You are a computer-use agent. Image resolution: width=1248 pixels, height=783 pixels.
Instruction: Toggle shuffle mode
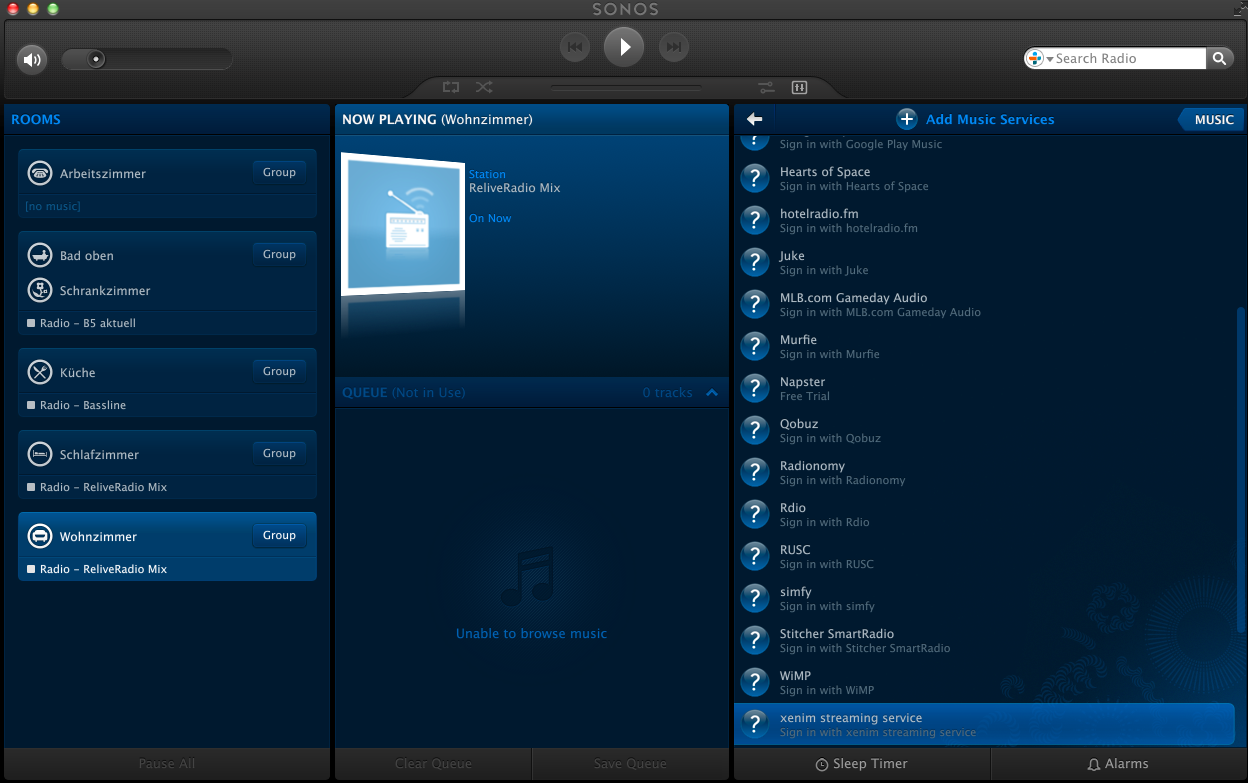pyautogui.click(x=484, y=87)
